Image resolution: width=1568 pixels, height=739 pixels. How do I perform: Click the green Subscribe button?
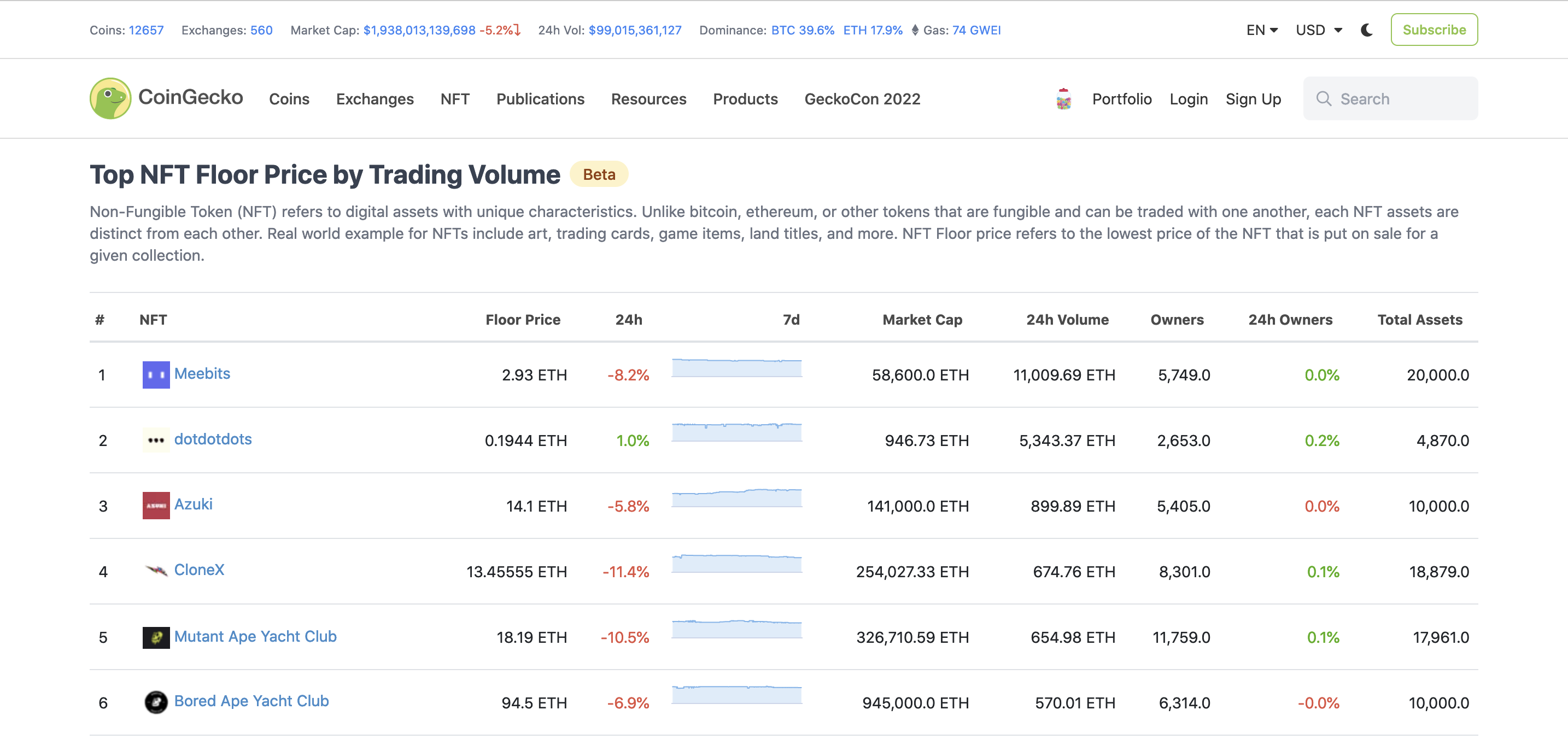[1434, 30]
